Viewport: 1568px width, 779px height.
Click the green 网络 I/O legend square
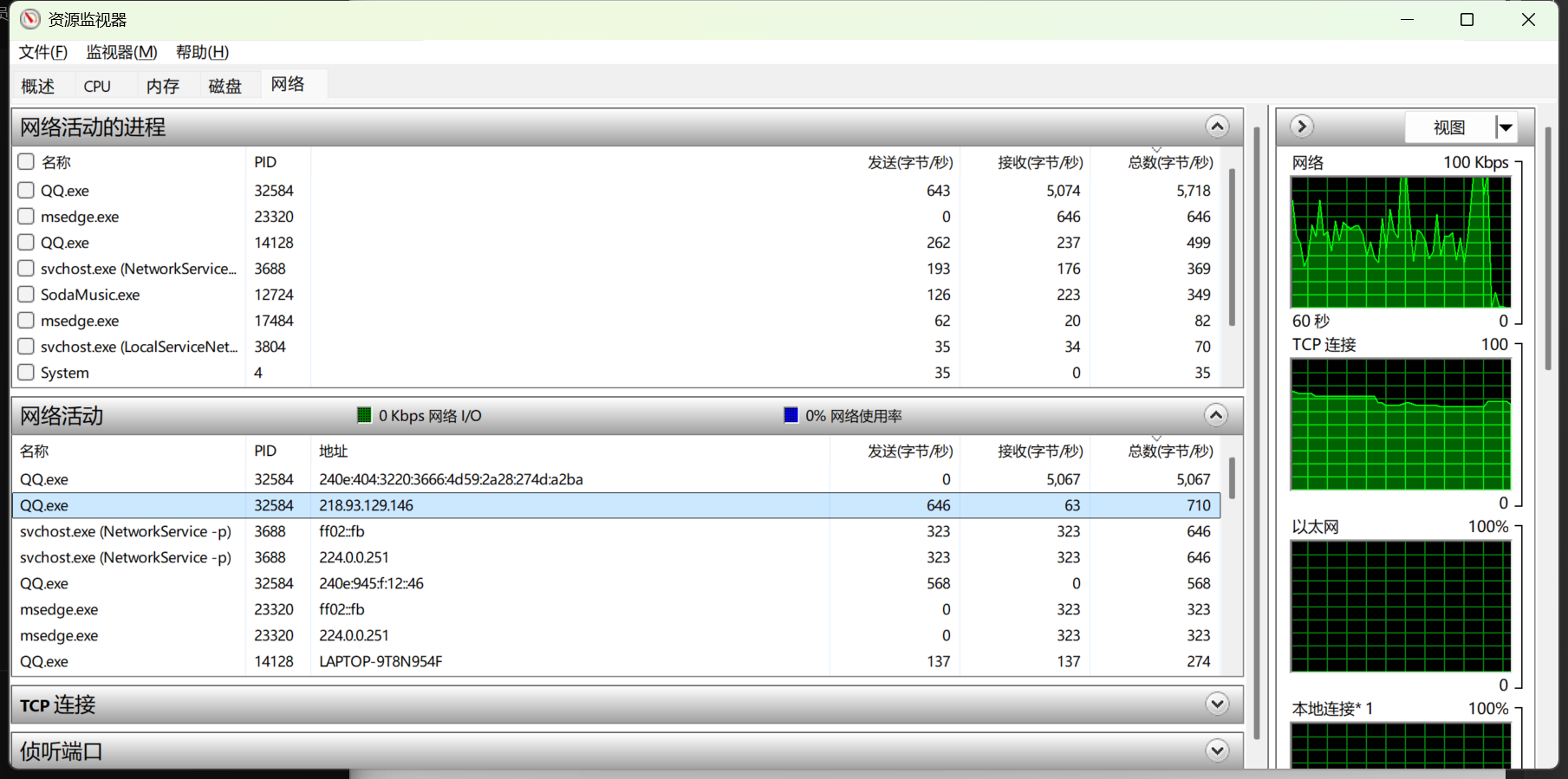pyautogui.click(x=364, y=415)
